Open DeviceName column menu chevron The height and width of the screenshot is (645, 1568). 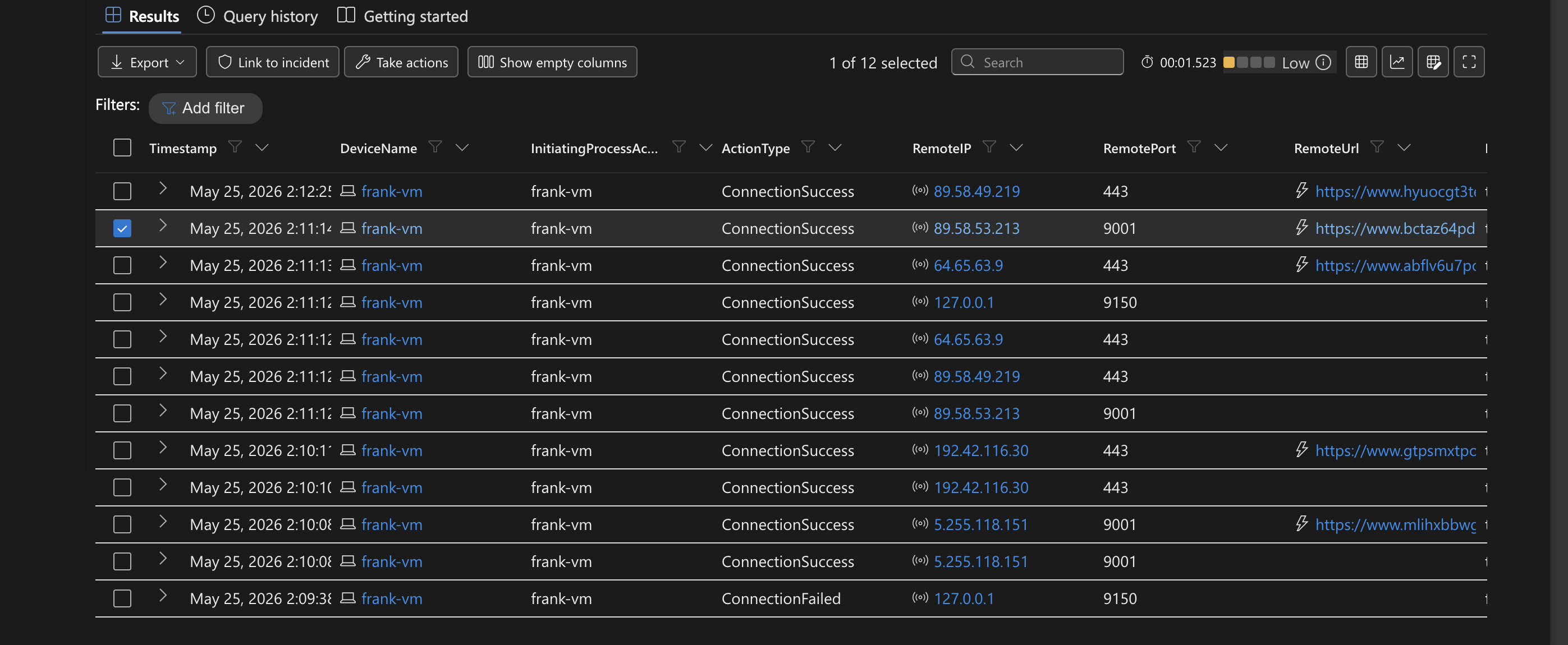(x=462, y=148)
